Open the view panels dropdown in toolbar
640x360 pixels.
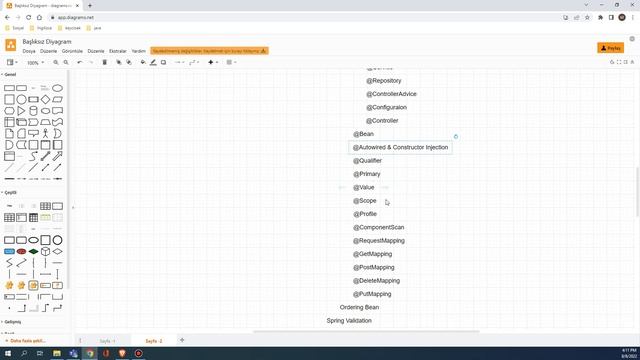click(12, 62)
